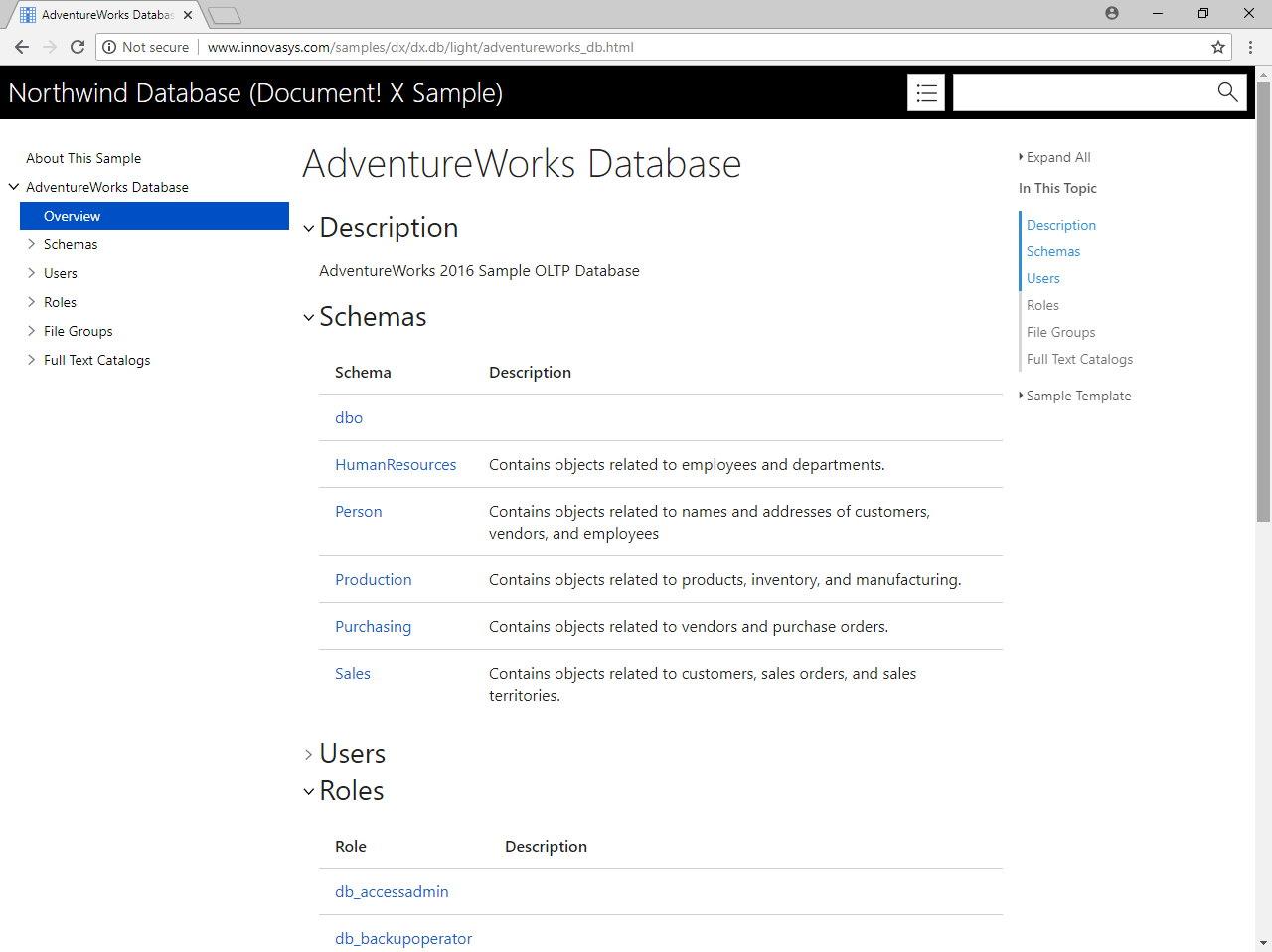The width and height of the screenshot is (1272, 952).
Task: Open the db_accessadmin role link
Action: pos(392,892)
